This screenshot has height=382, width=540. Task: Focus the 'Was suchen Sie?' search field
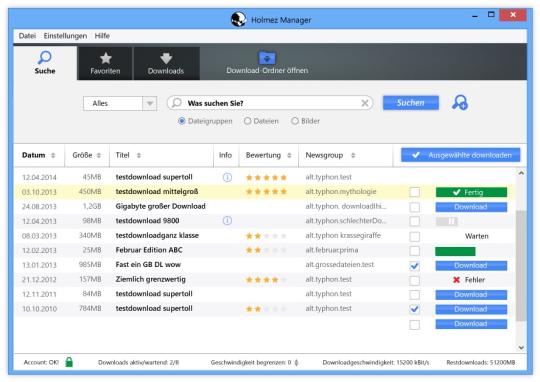tap(270, 103)
